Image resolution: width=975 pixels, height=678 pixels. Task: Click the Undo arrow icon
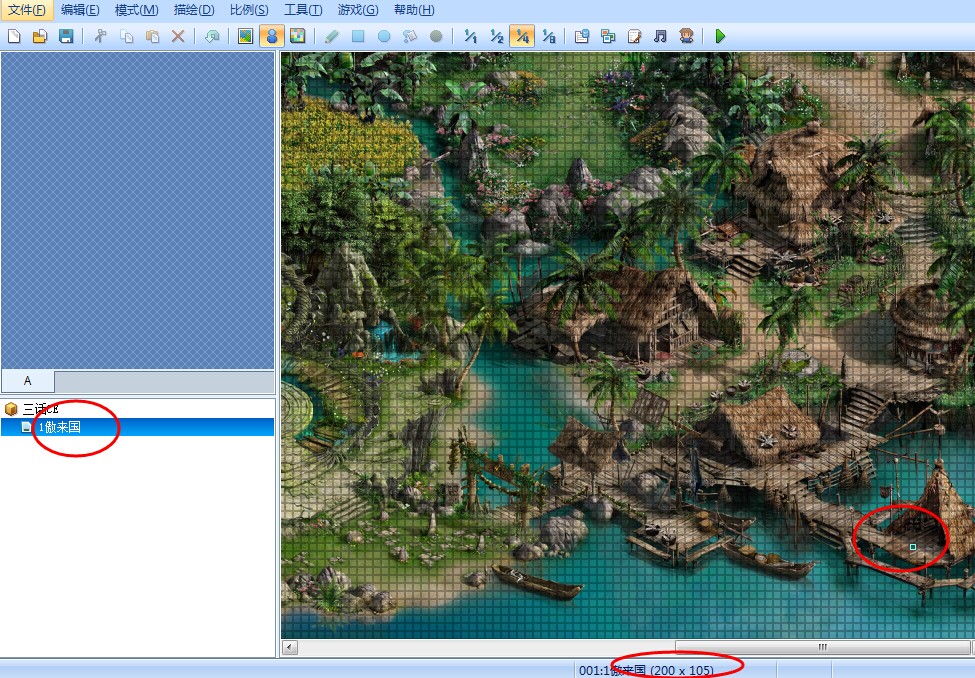click(212, 36)
